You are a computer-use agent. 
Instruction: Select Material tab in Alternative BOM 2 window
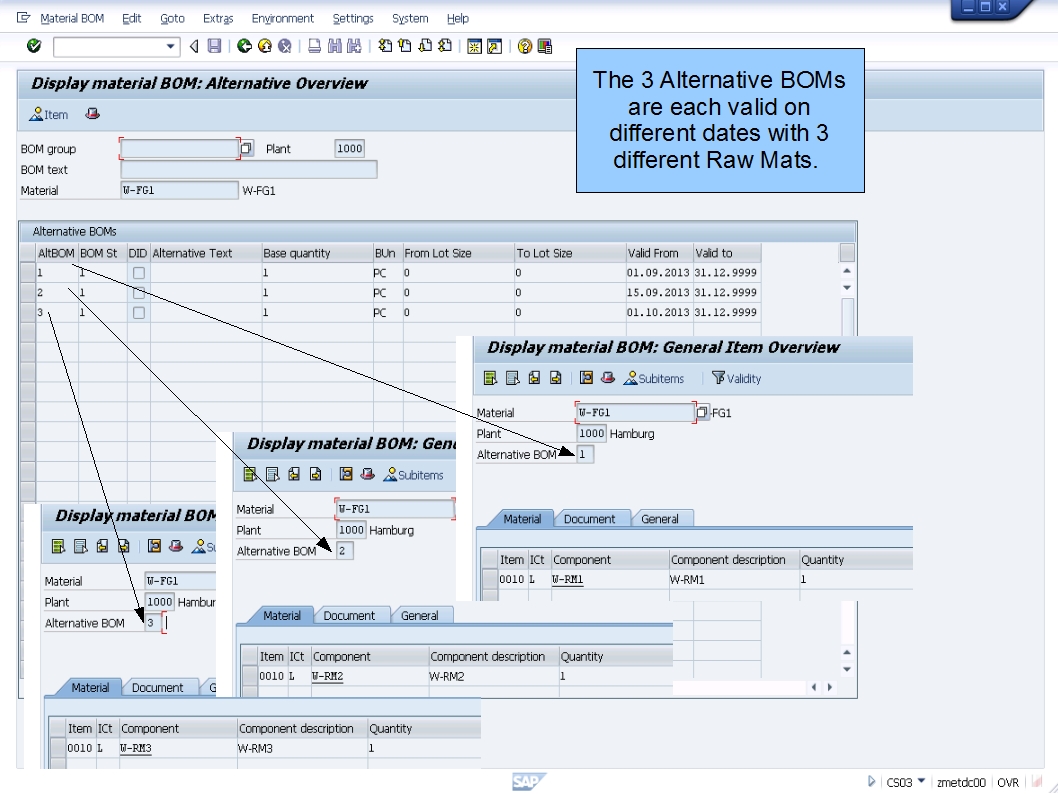point(281,615)
